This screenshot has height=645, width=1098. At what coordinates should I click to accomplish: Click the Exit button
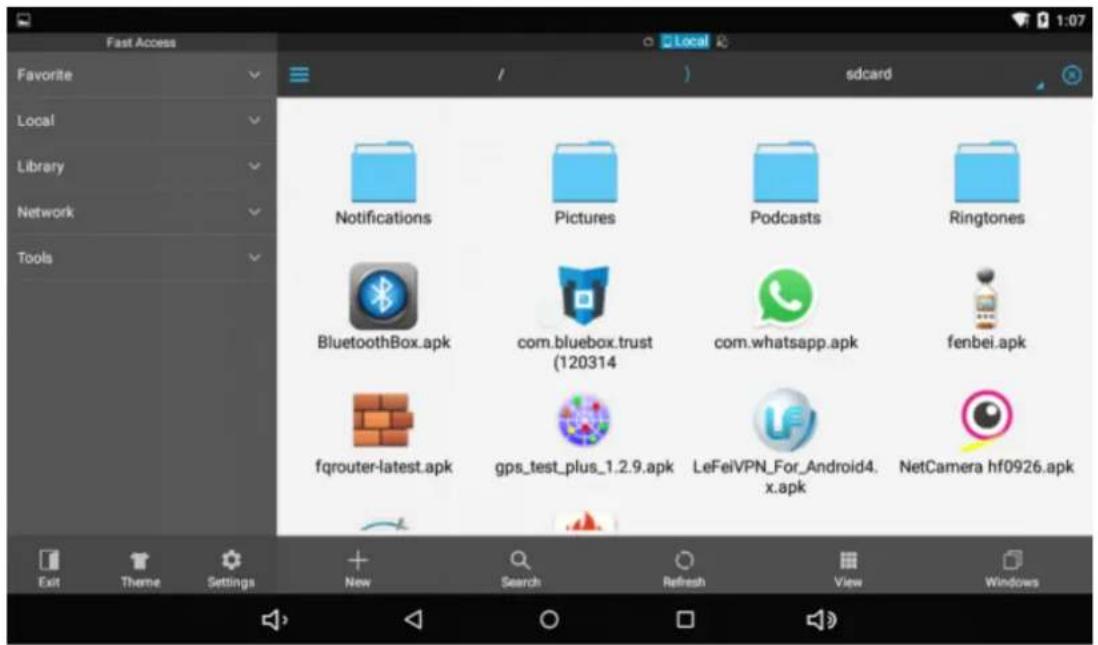(x=48, y=568)
